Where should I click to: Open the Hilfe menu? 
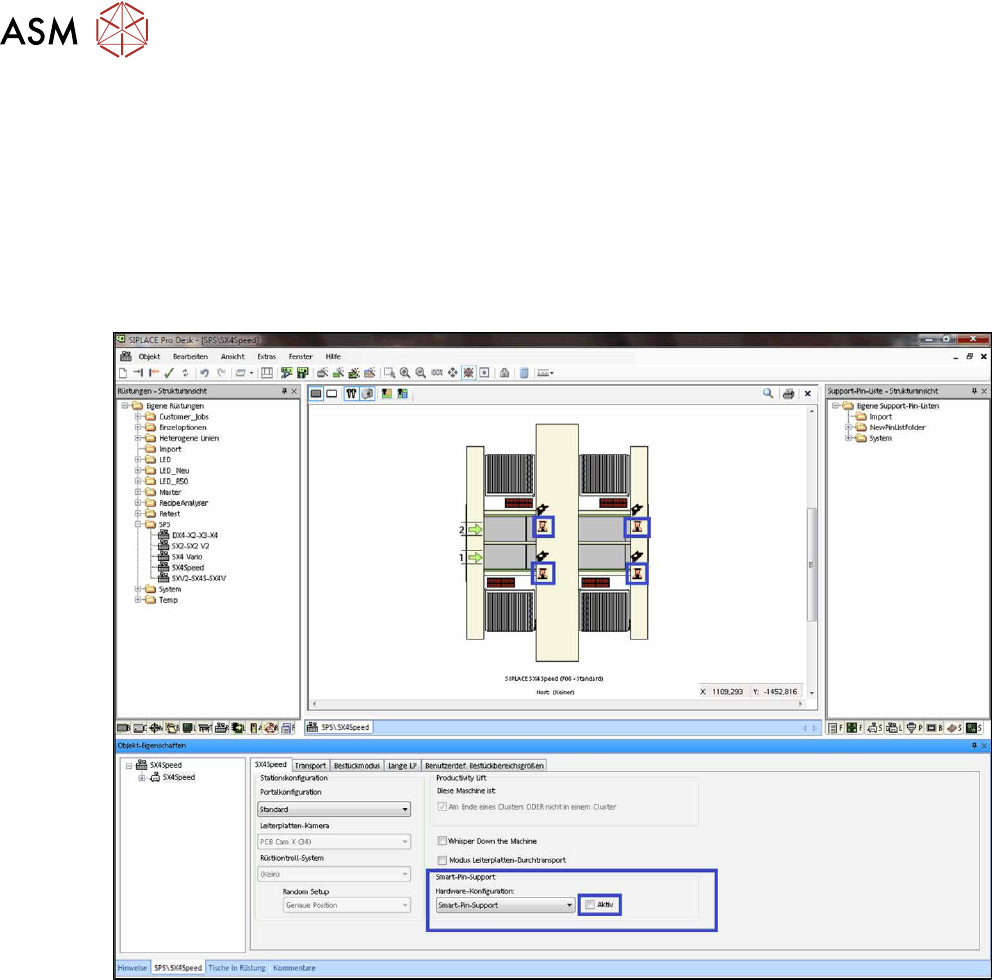click(333, 356)
